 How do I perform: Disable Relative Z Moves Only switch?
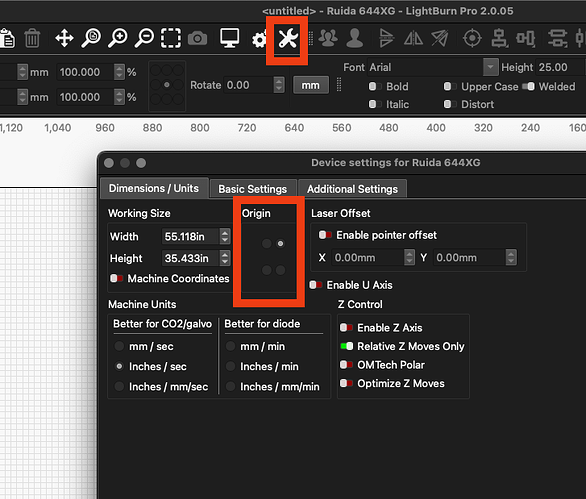tap(346, 346)
